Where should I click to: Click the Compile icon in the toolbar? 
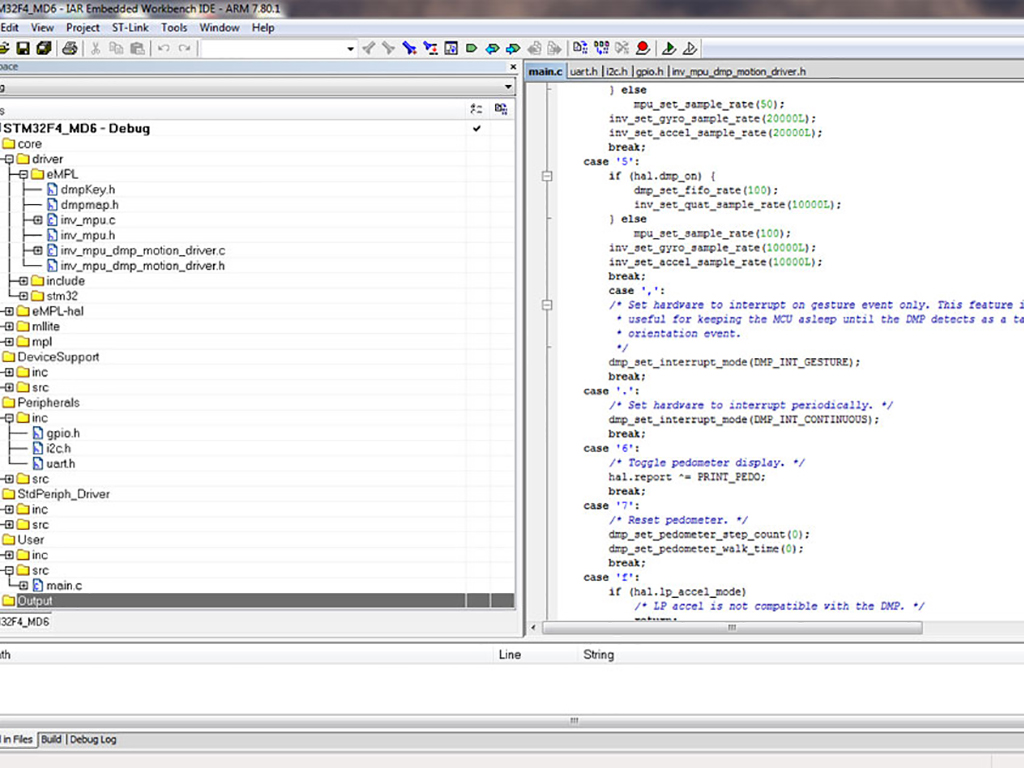579,48
